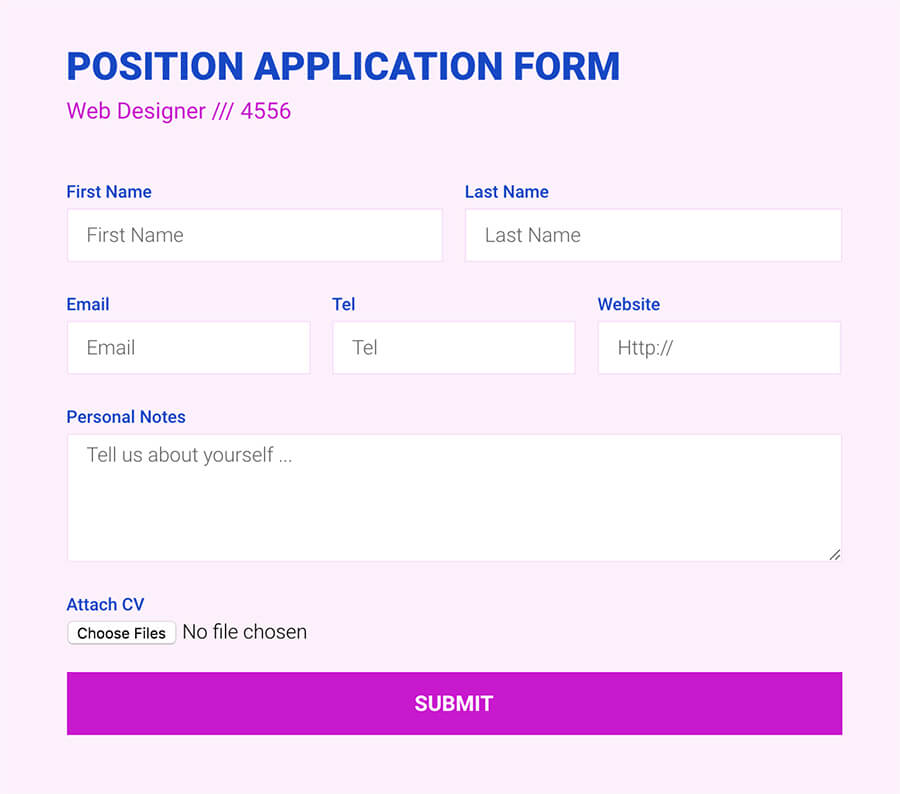Click the 'Web Designer' job title text
900x794 pixels.
[136, 111]
